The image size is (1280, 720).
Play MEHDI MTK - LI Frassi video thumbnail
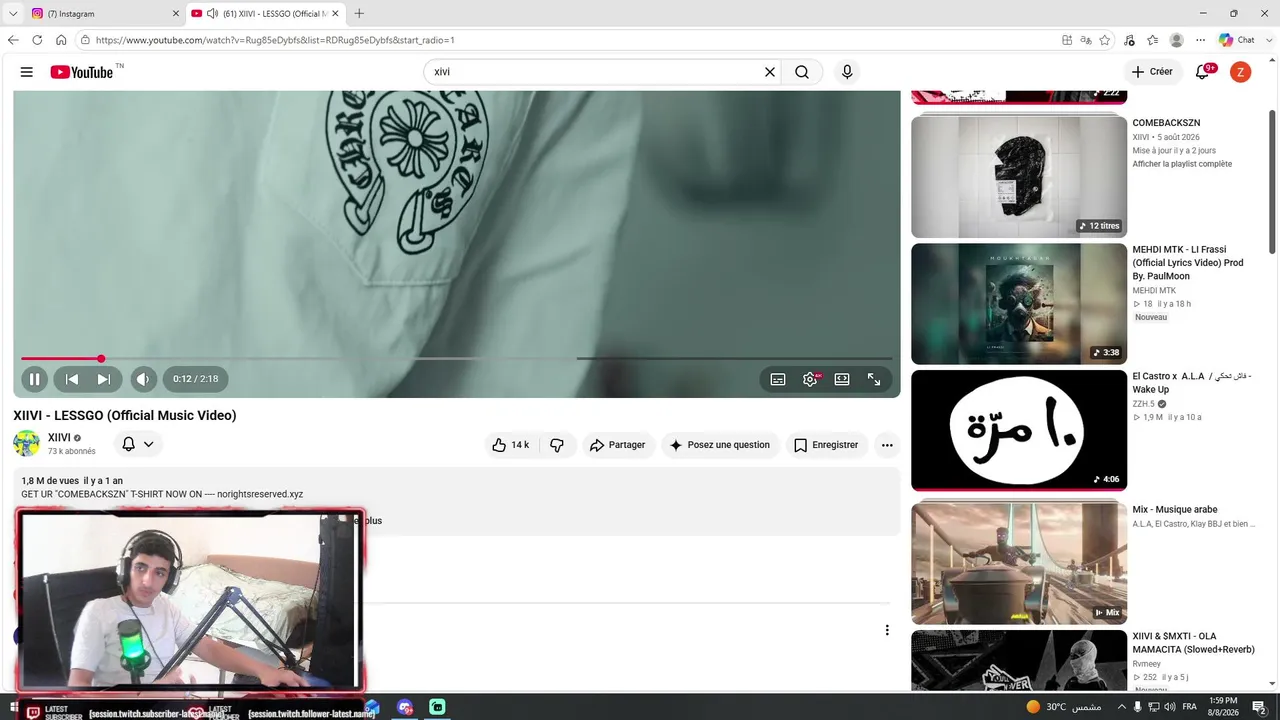(x=1019, y=304)
